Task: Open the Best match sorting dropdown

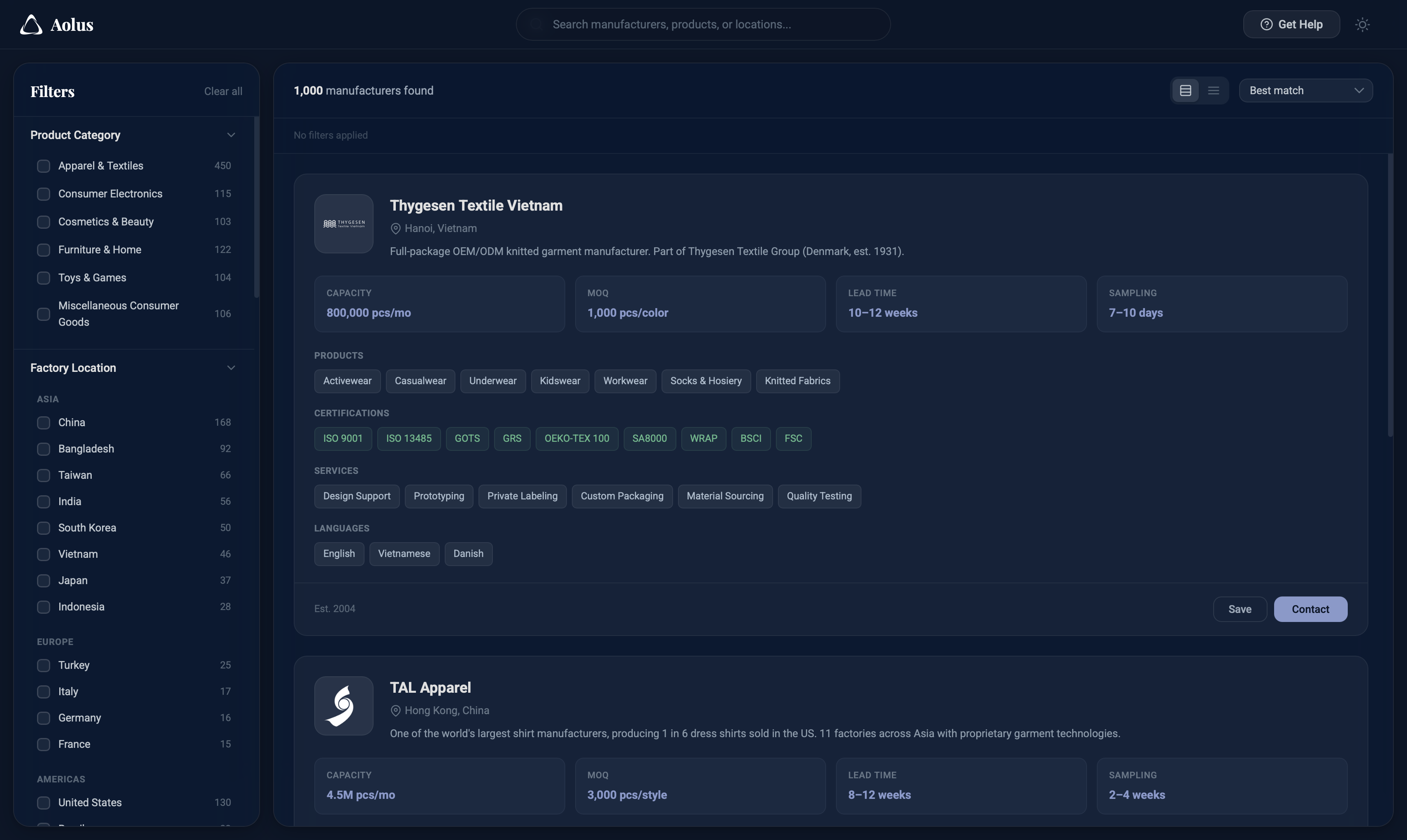Action: tap(1305, 90)
